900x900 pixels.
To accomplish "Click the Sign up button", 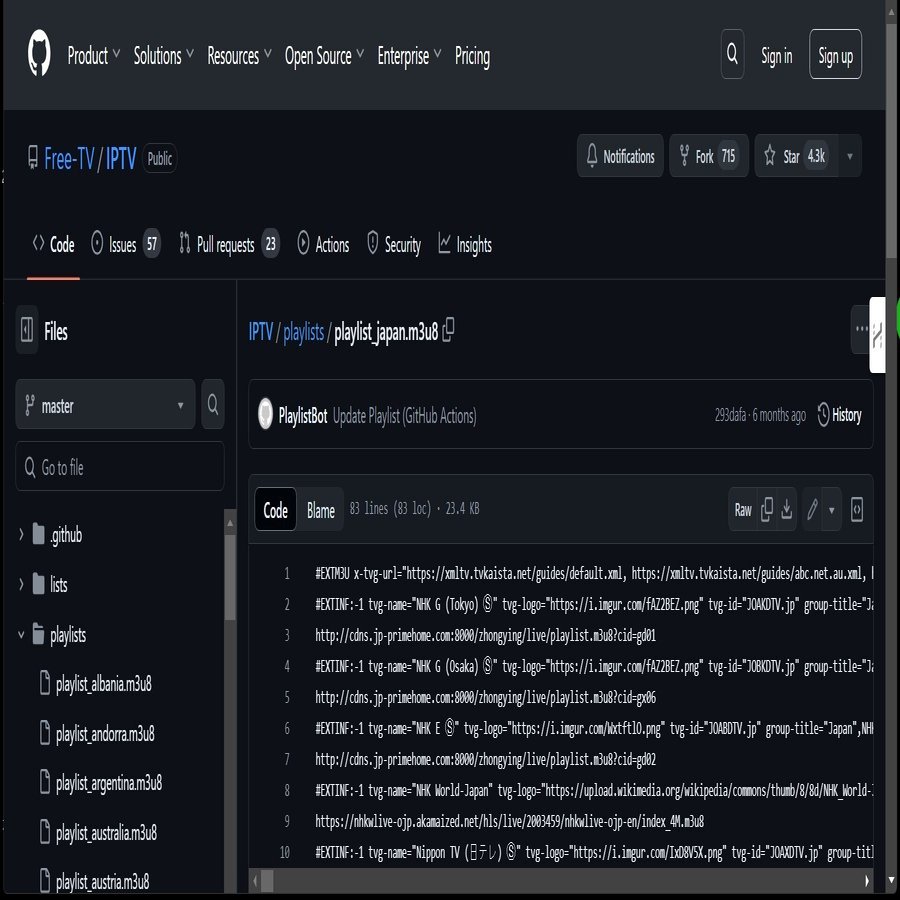I will [835, 54].
